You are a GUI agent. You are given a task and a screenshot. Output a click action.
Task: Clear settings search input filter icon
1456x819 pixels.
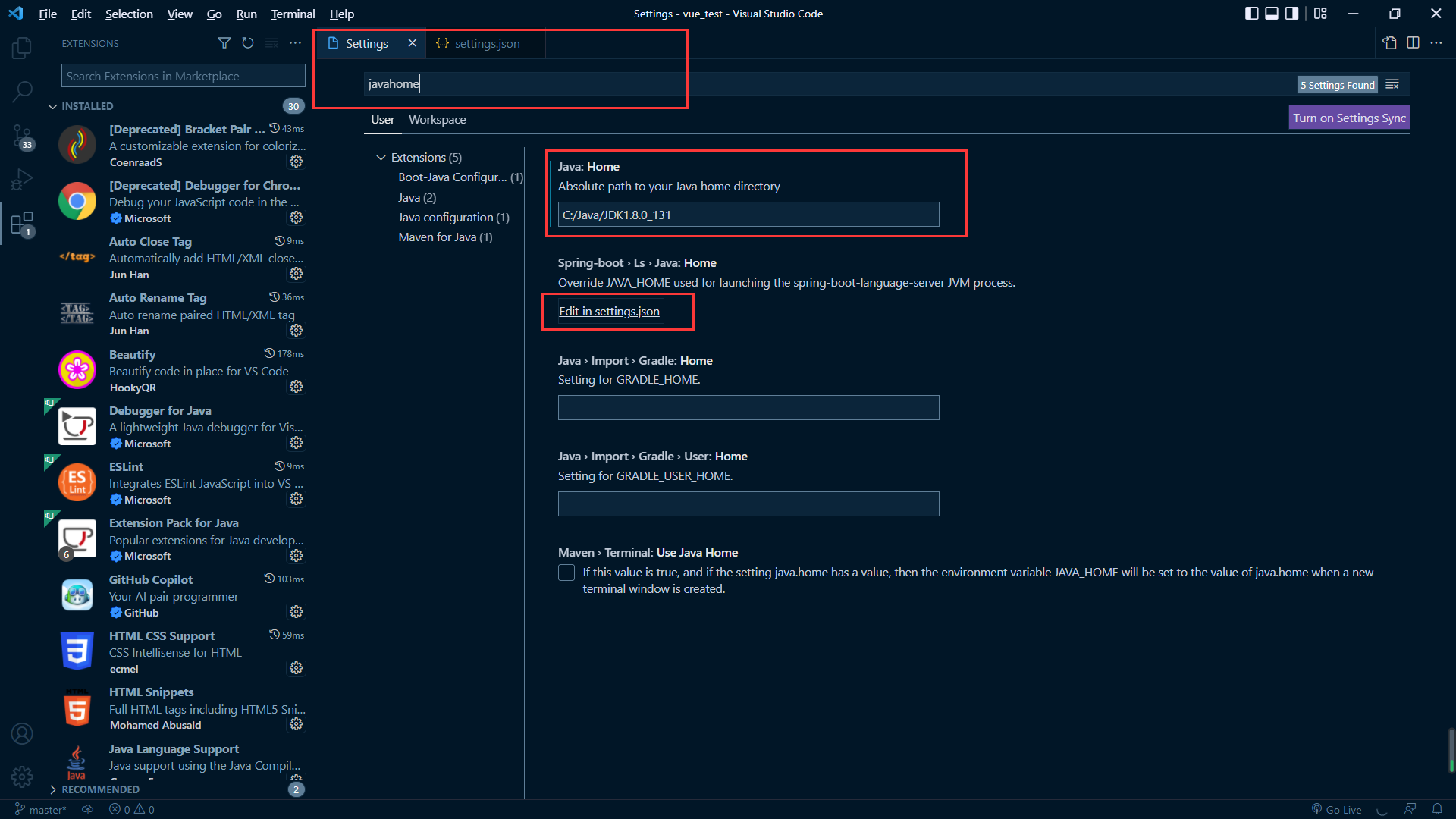point(1392,84)
